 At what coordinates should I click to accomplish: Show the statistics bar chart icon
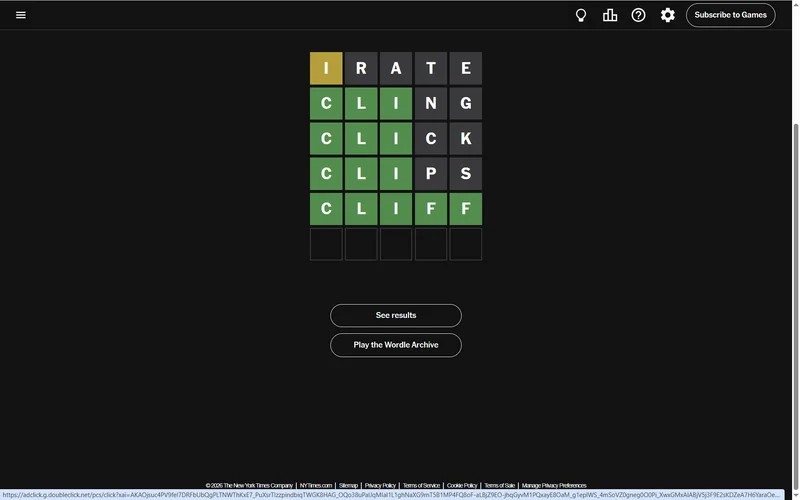coord(610,15)
